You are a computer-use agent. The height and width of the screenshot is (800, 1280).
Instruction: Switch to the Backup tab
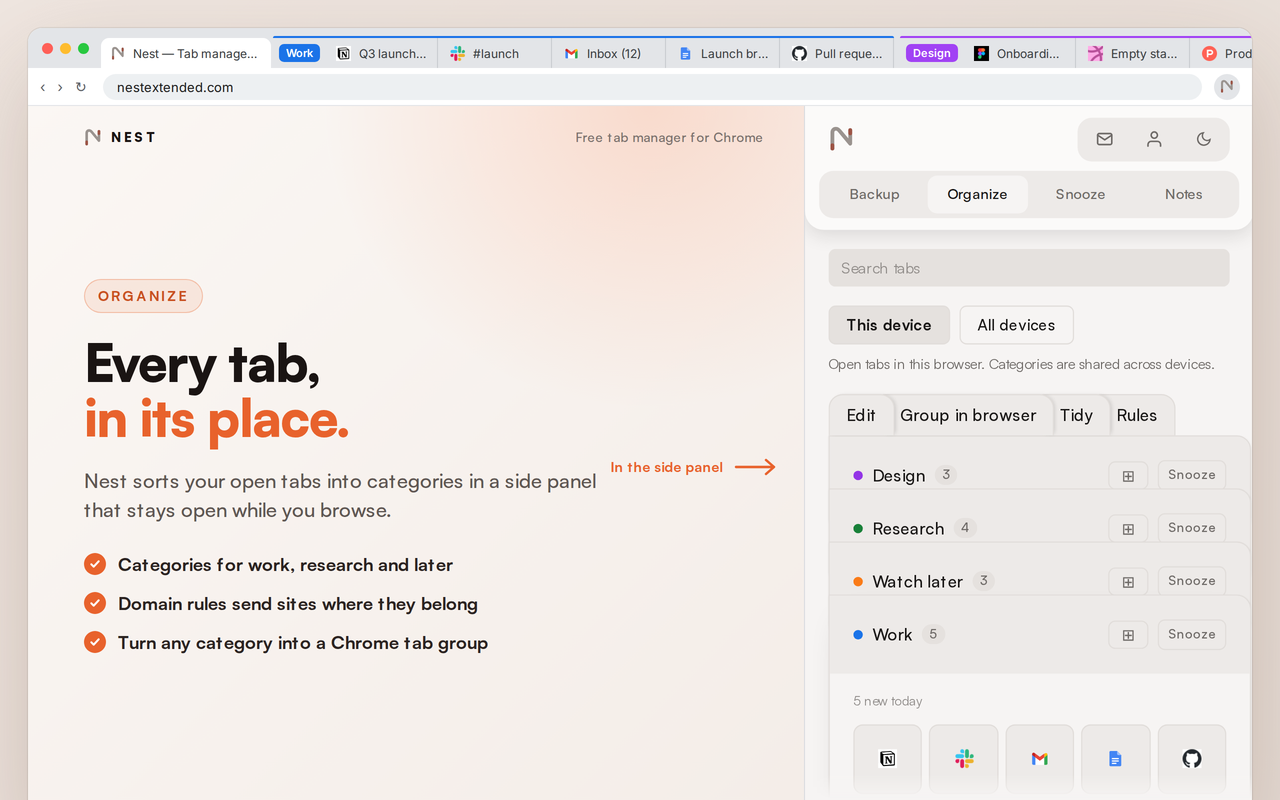pos(875,194)
